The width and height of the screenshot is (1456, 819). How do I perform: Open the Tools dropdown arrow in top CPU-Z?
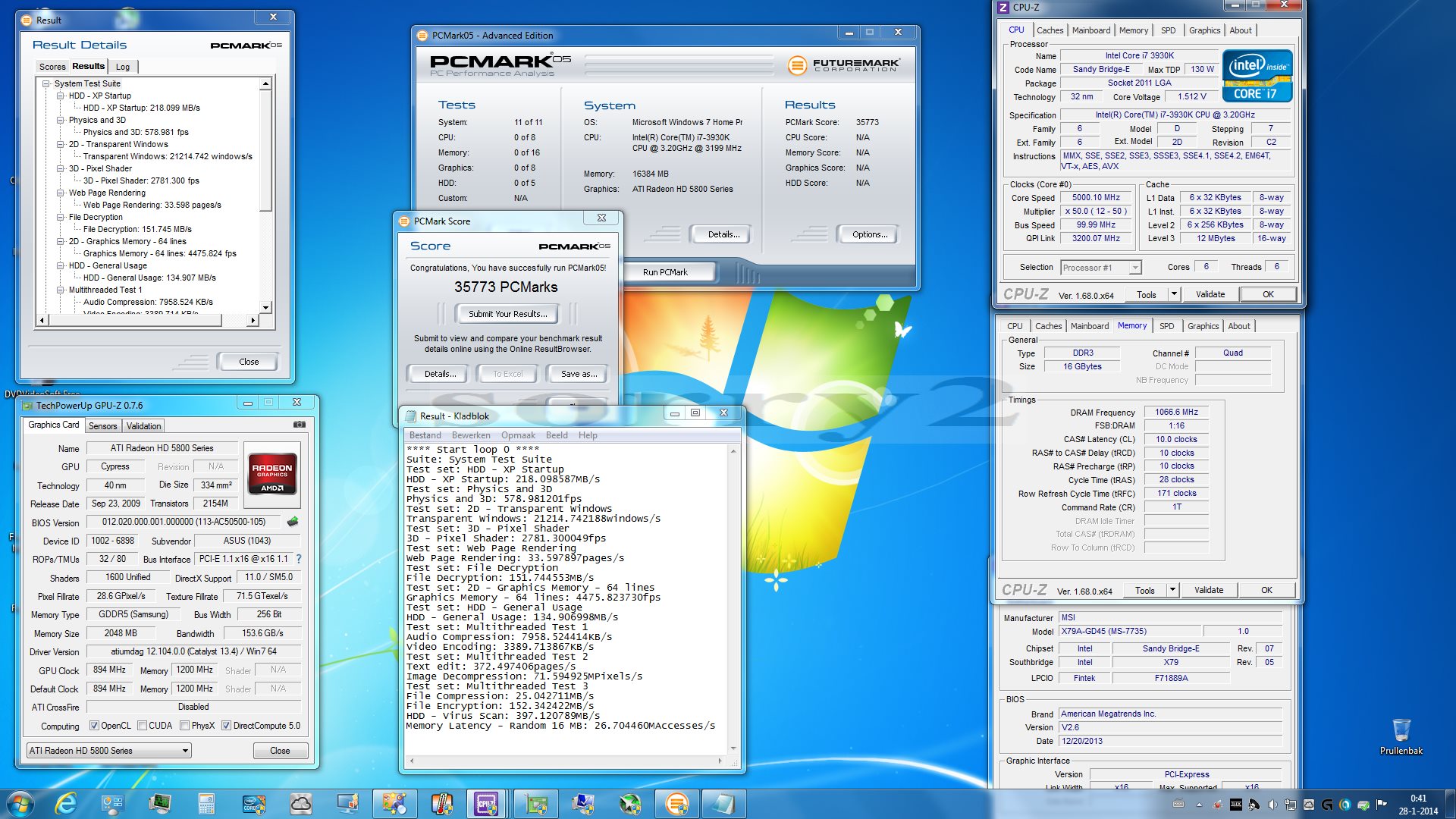point(1174,294)
